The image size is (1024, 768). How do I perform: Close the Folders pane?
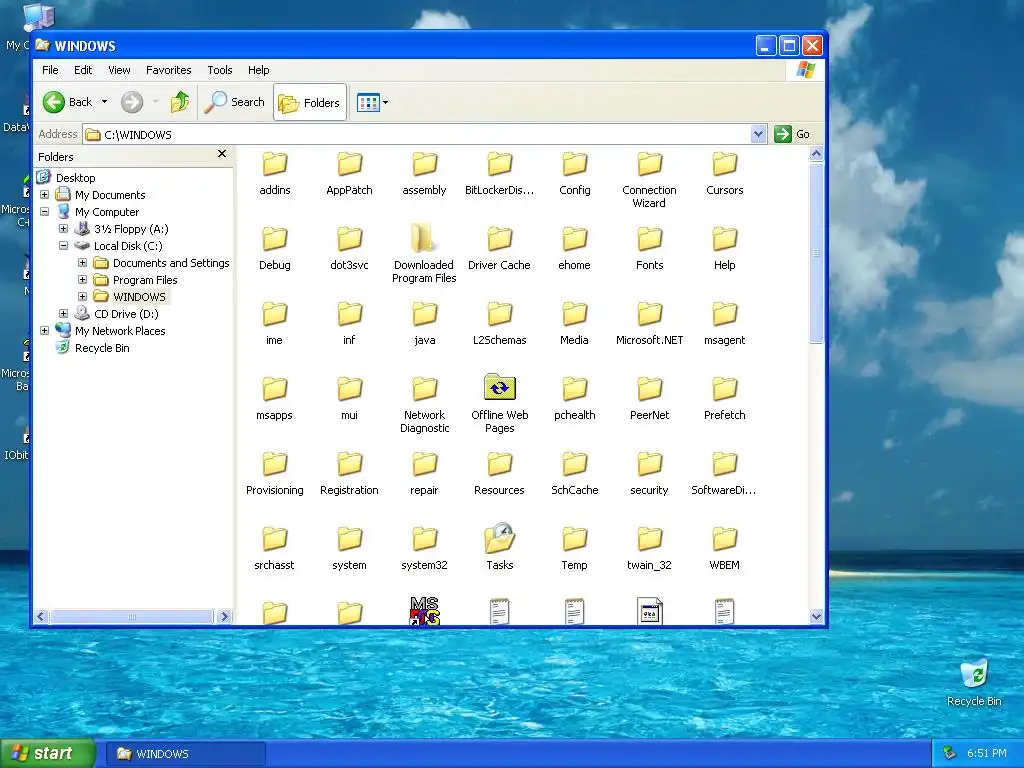coord(222,153)
